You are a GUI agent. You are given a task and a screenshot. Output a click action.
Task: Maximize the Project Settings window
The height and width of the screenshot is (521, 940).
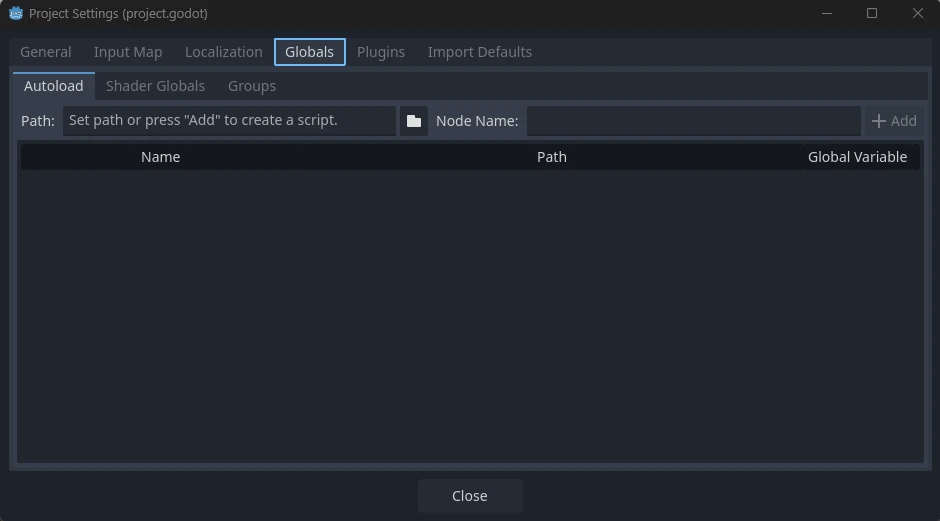pyautogui.click(x=872, y=14)
